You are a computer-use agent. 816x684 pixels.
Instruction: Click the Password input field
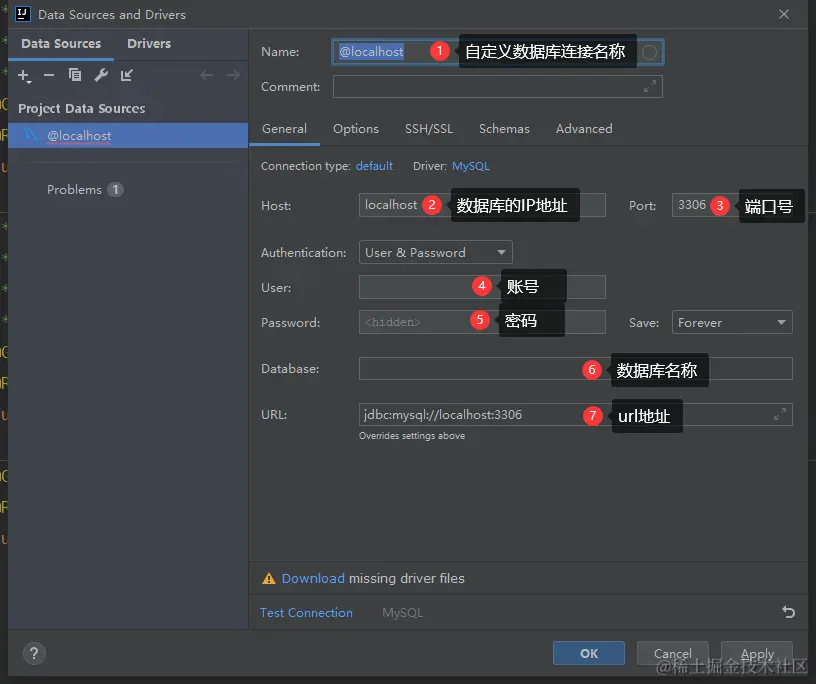482,322
